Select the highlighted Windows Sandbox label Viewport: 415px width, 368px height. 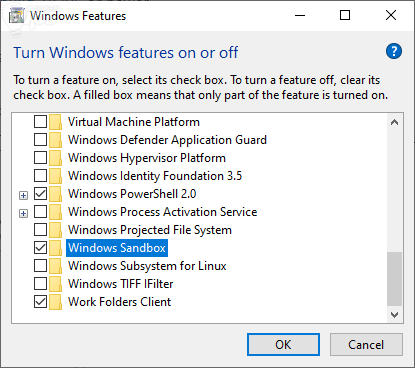pos(117,248)
